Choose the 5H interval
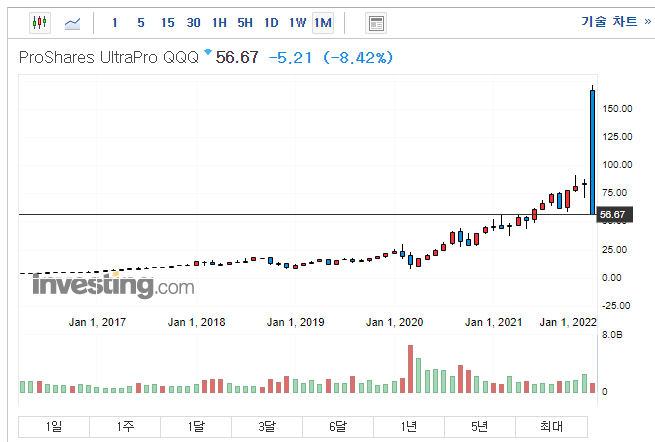 click(245, 23)
